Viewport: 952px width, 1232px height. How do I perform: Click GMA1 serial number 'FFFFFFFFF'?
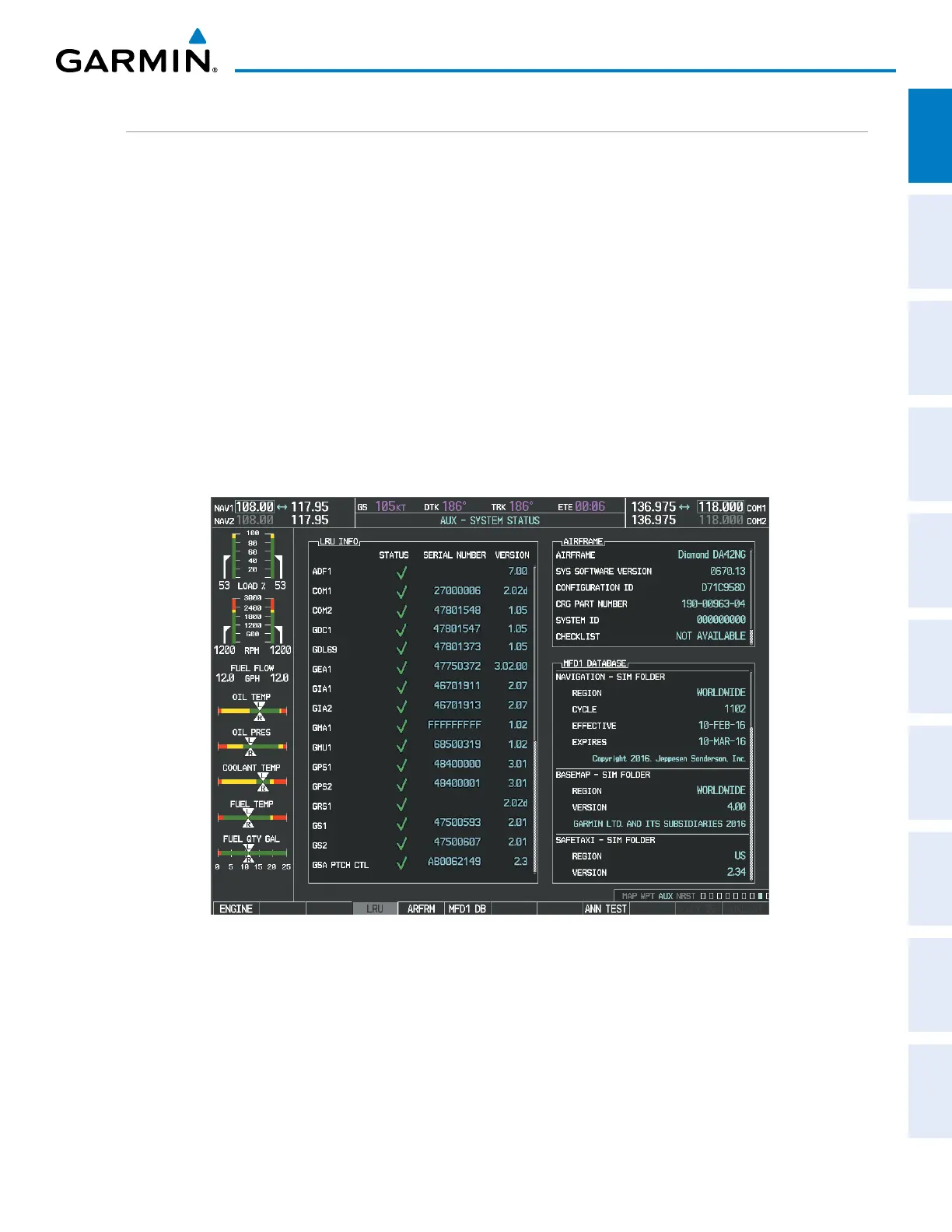tap(455, 725)
